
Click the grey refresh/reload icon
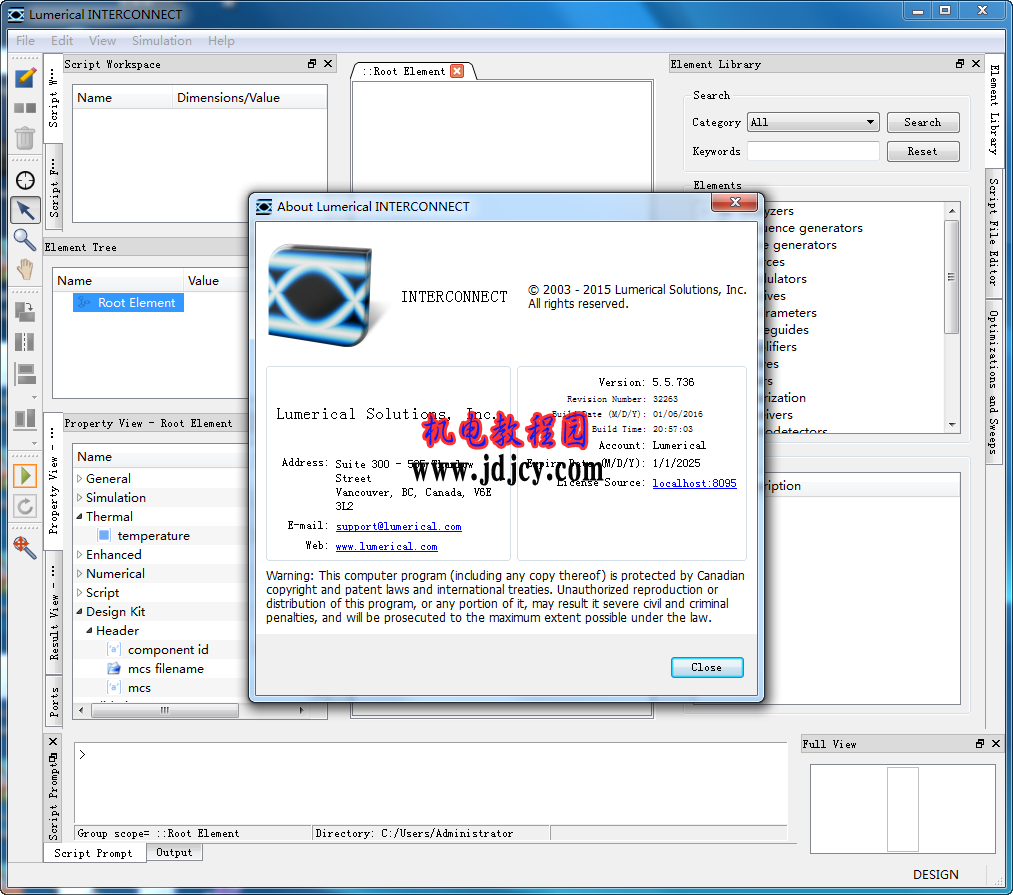click(25, 506)
